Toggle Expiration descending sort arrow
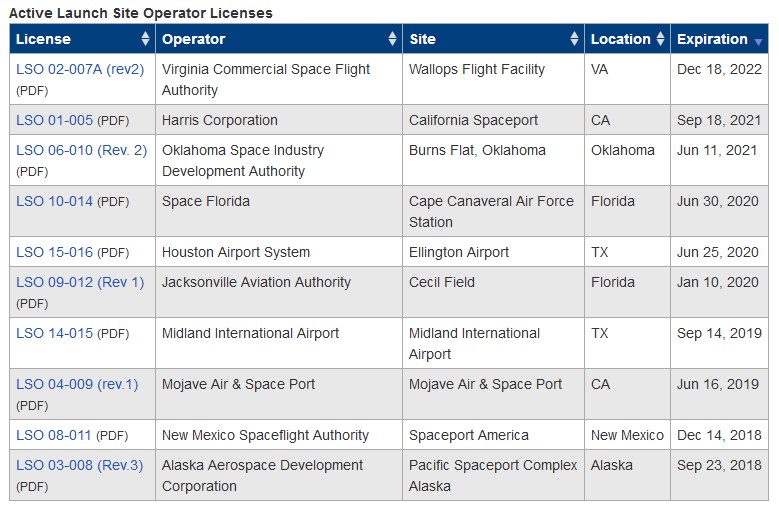Screen dimensions: 779x506 pos(758,42)
